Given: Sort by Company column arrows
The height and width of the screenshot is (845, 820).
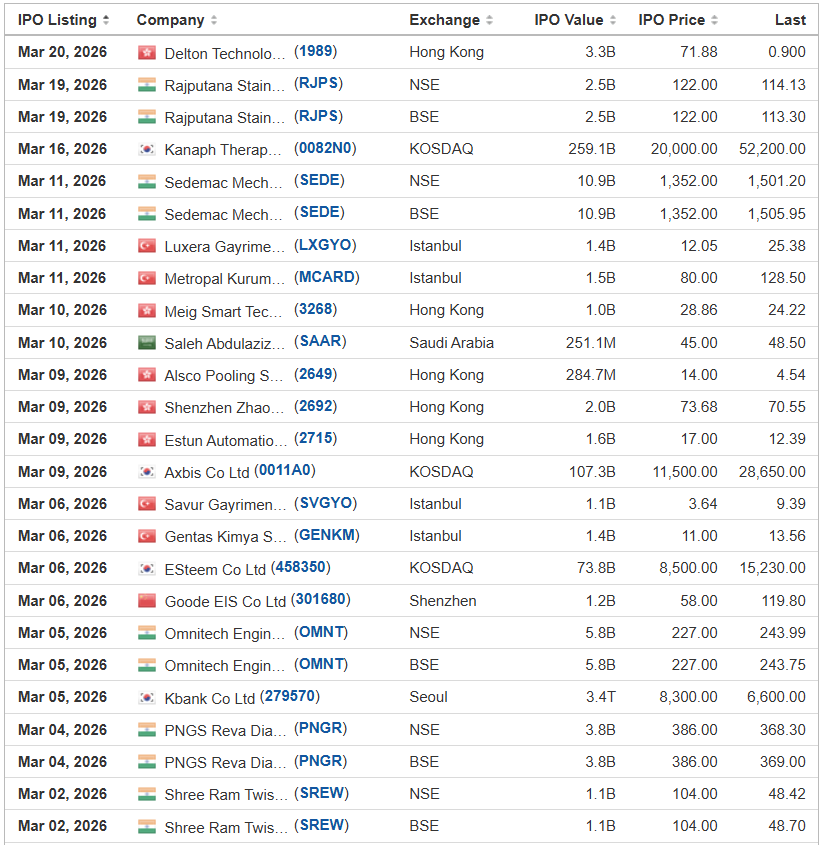Looking at the screenshot, I should tap(214, 20).
